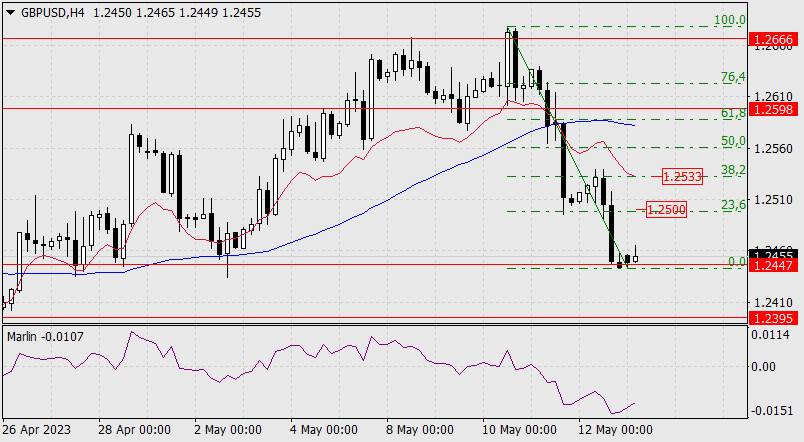Click the 1.2560 price scale value

click(774, 149)
